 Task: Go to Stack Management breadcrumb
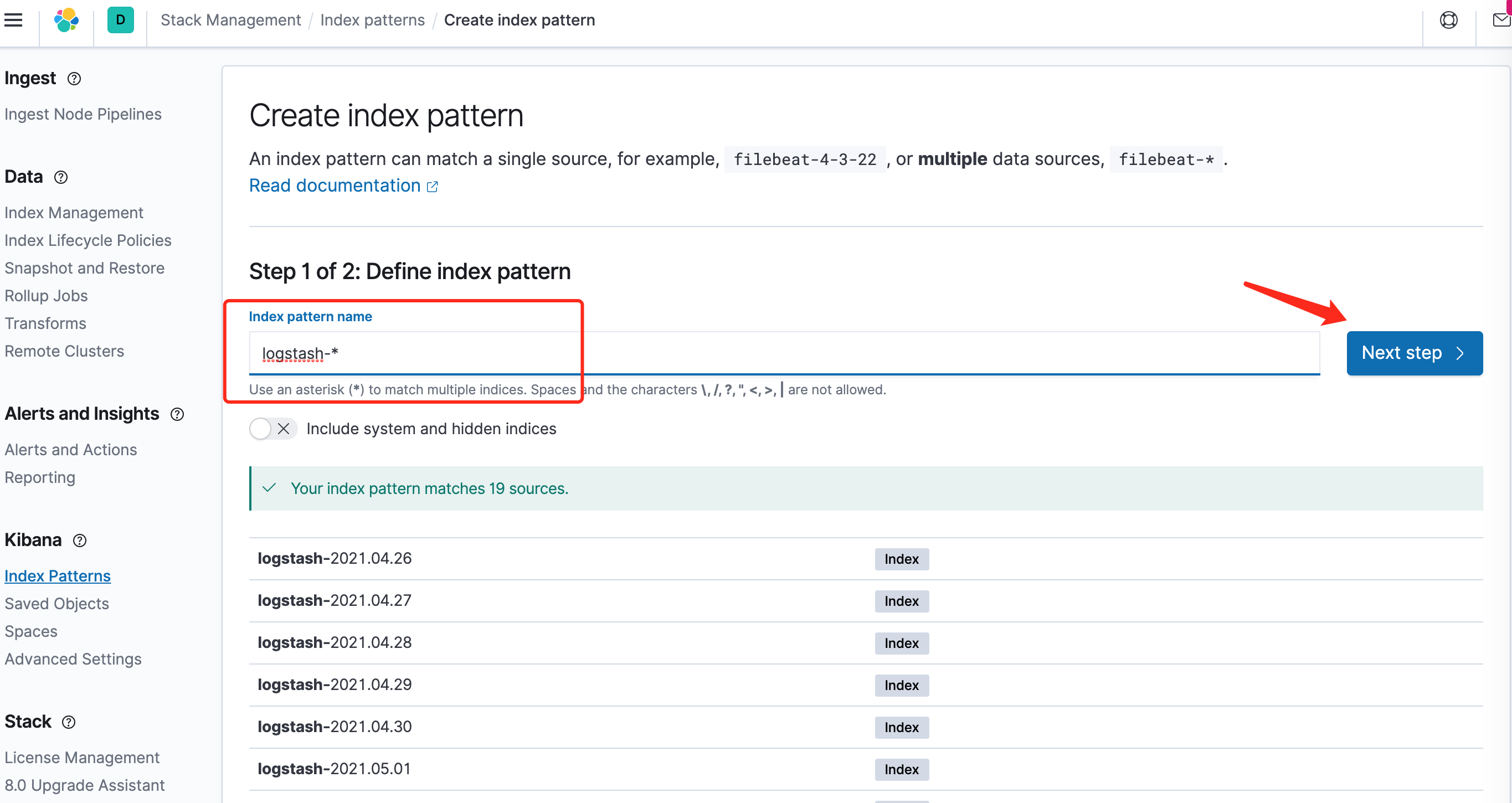(x=230, y=20)
